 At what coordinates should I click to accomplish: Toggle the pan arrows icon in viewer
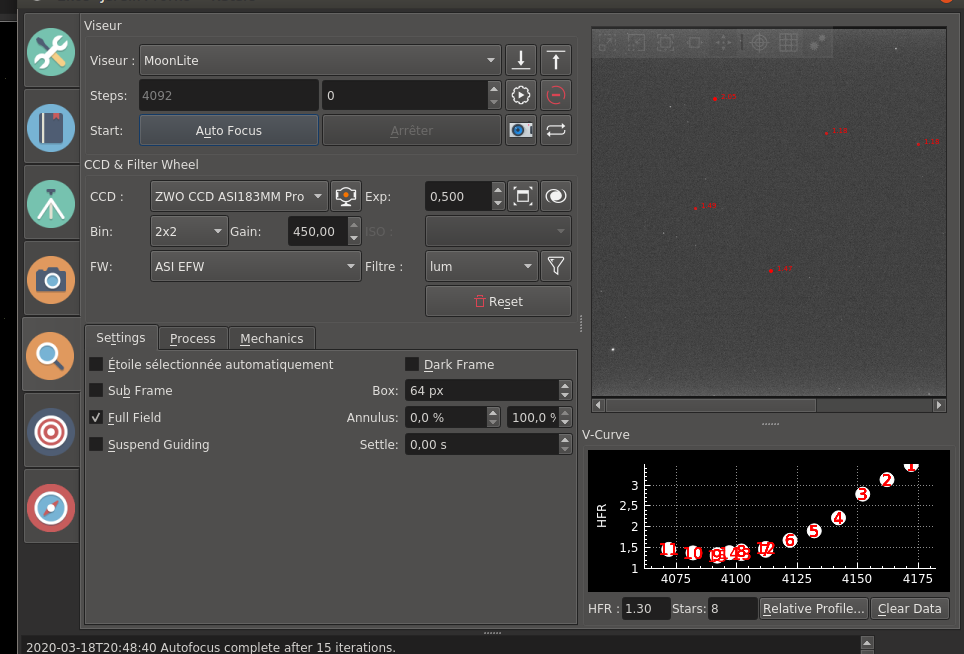click(723, 42)
